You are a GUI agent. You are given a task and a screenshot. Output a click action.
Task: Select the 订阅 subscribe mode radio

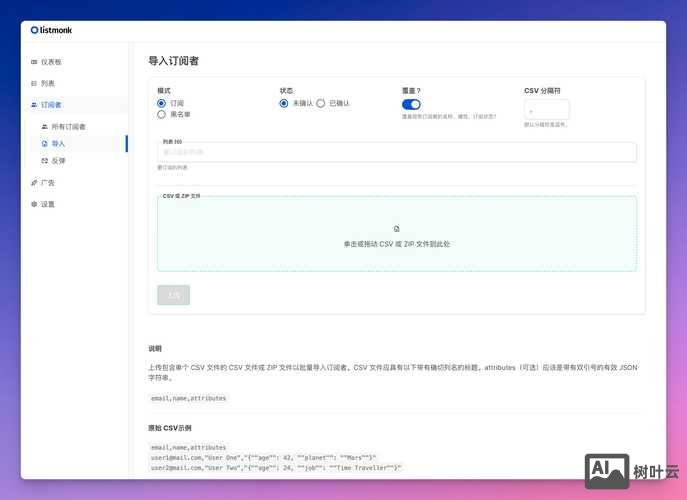161,103
